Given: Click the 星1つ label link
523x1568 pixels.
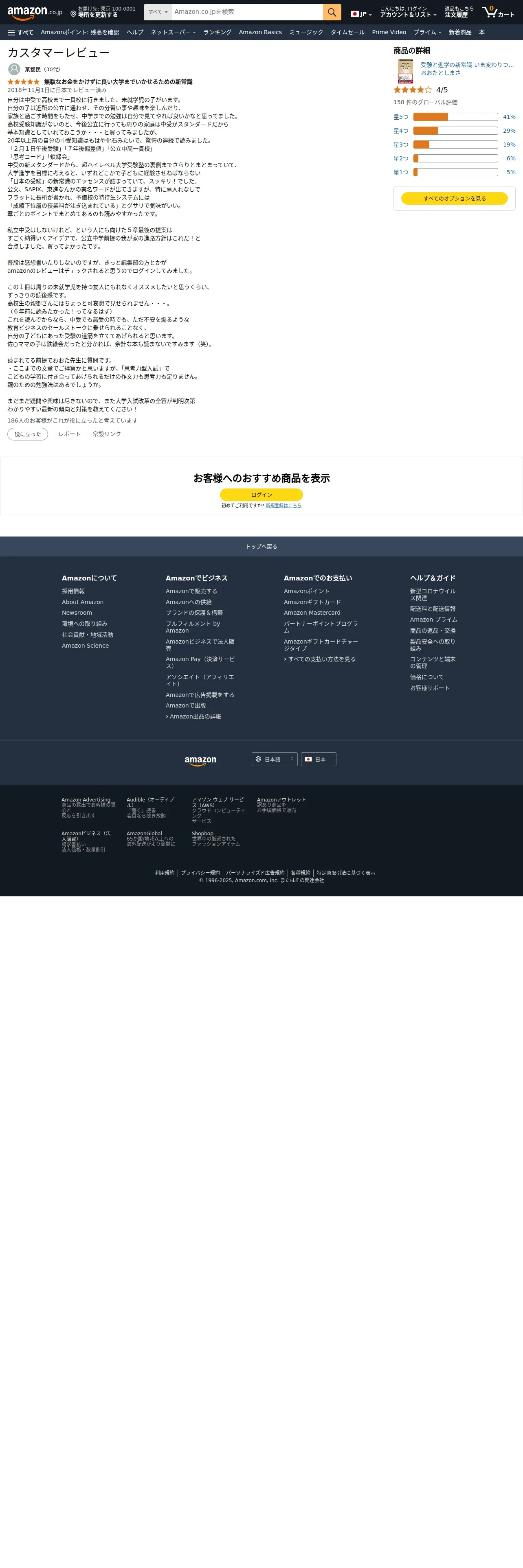Looking at the screenshot, I should 401,172.
